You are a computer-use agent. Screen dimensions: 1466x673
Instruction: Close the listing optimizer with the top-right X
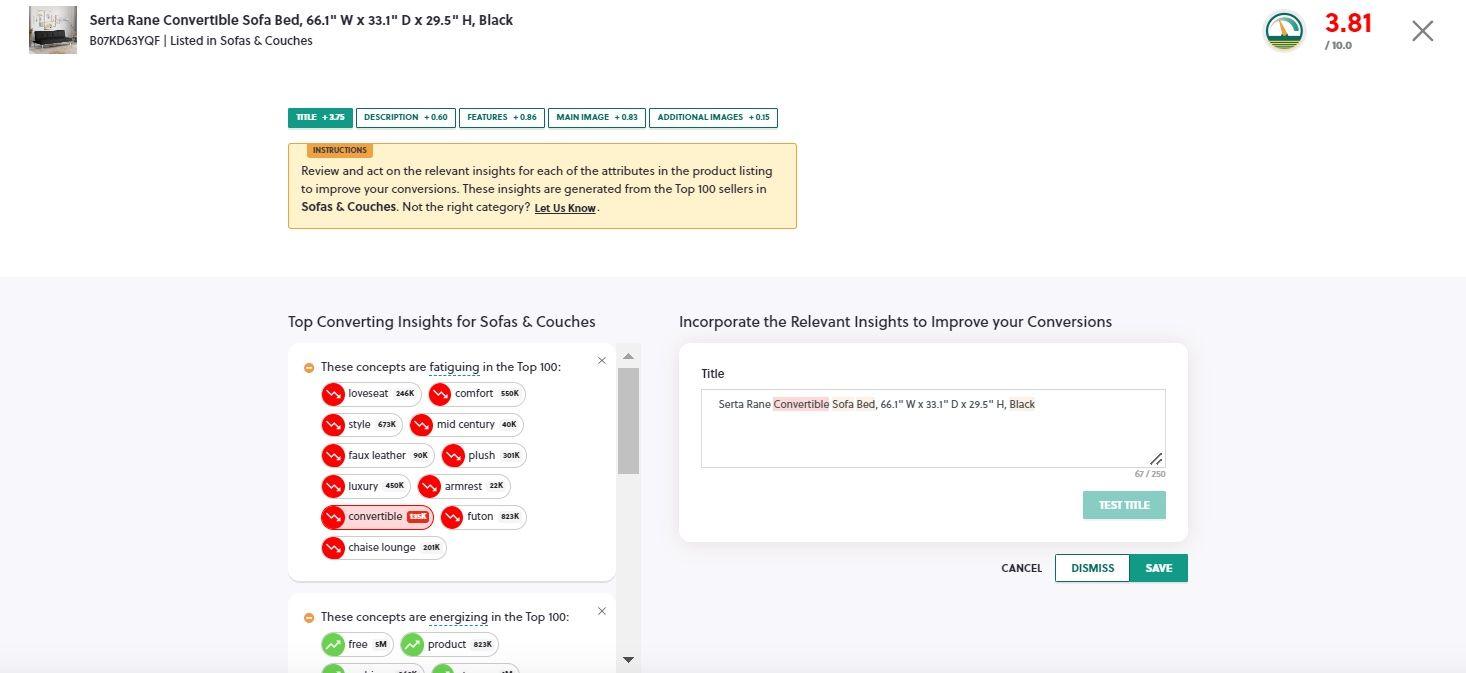tap(1423, 31)
